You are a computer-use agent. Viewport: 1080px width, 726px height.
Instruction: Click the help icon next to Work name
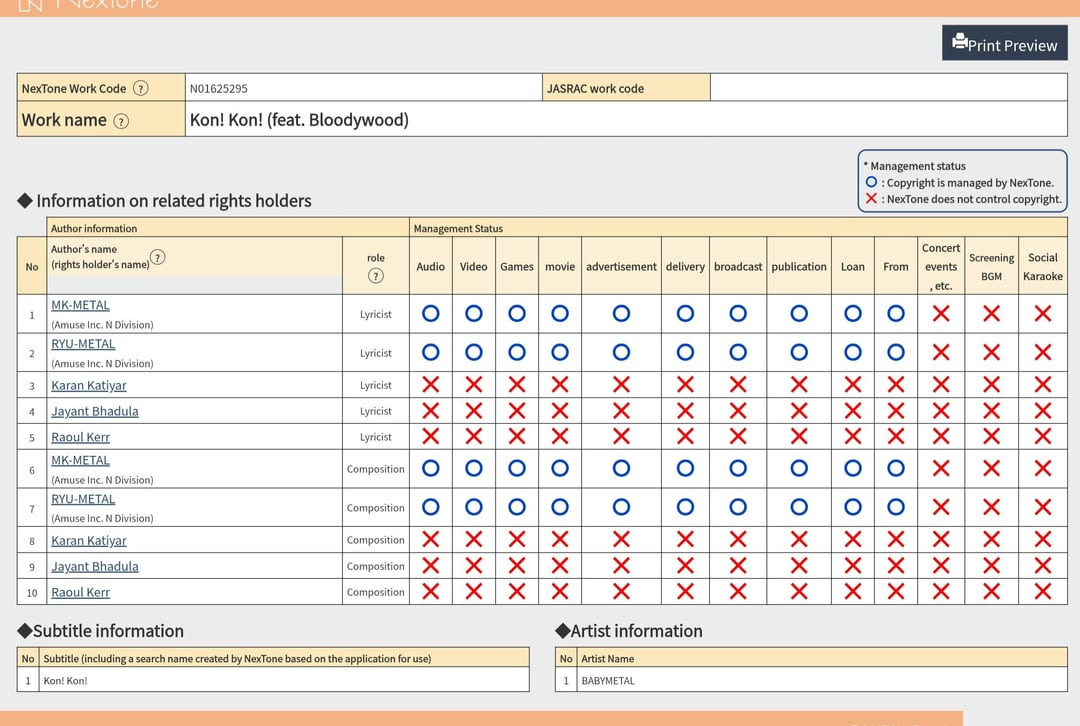pyautogui.click(x=121, y=121)
